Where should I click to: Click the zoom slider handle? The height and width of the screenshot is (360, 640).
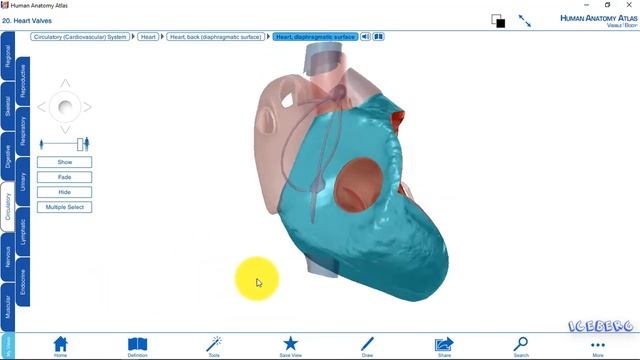80,144
